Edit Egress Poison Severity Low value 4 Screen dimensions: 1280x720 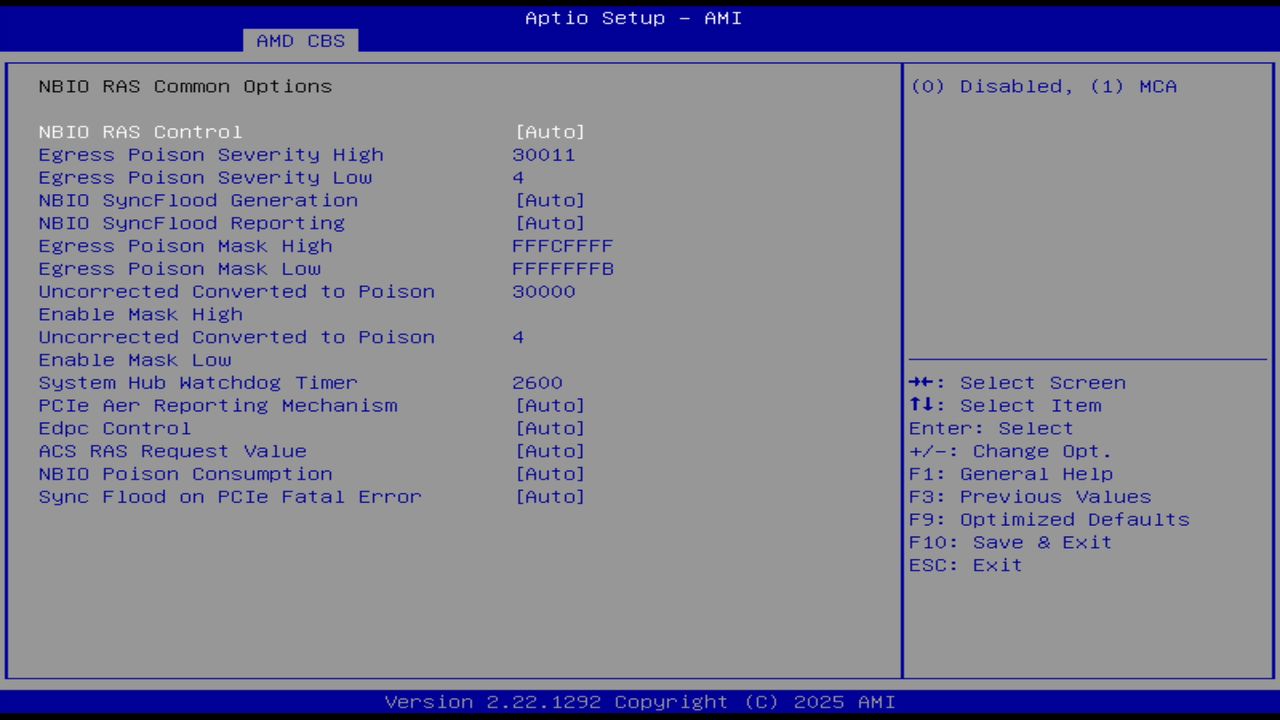pos(518,178)
